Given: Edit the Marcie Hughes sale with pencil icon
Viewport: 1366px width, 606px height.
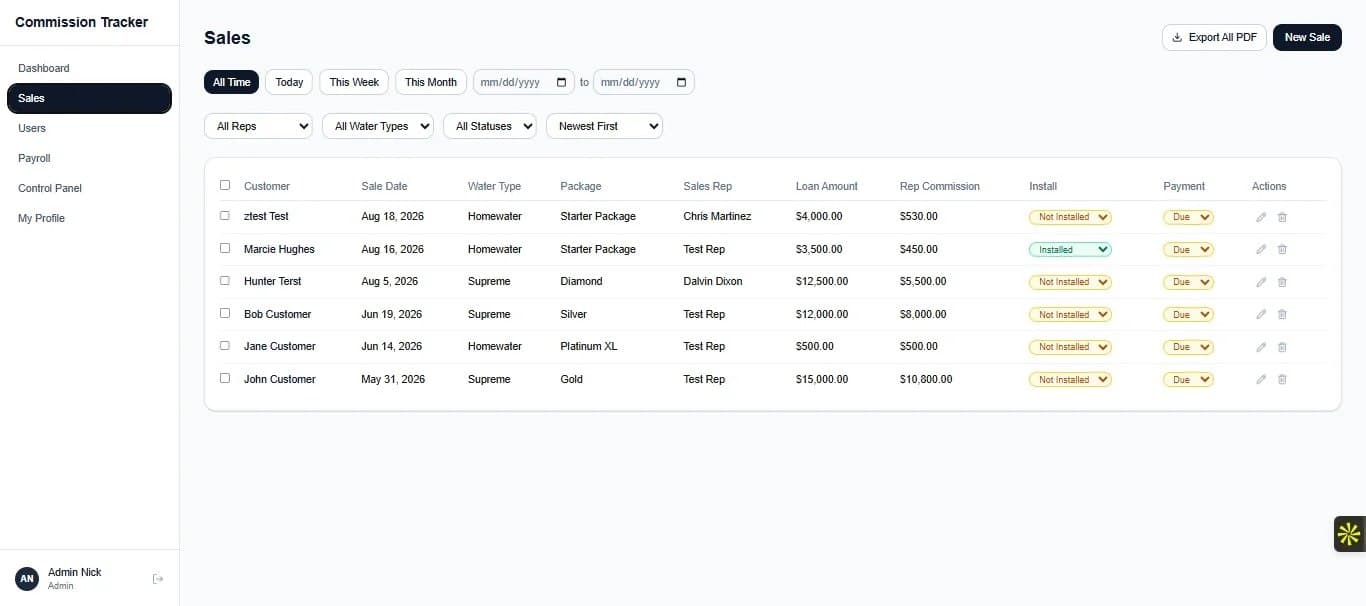Looking at the screenshot, I should (1261, 249).
